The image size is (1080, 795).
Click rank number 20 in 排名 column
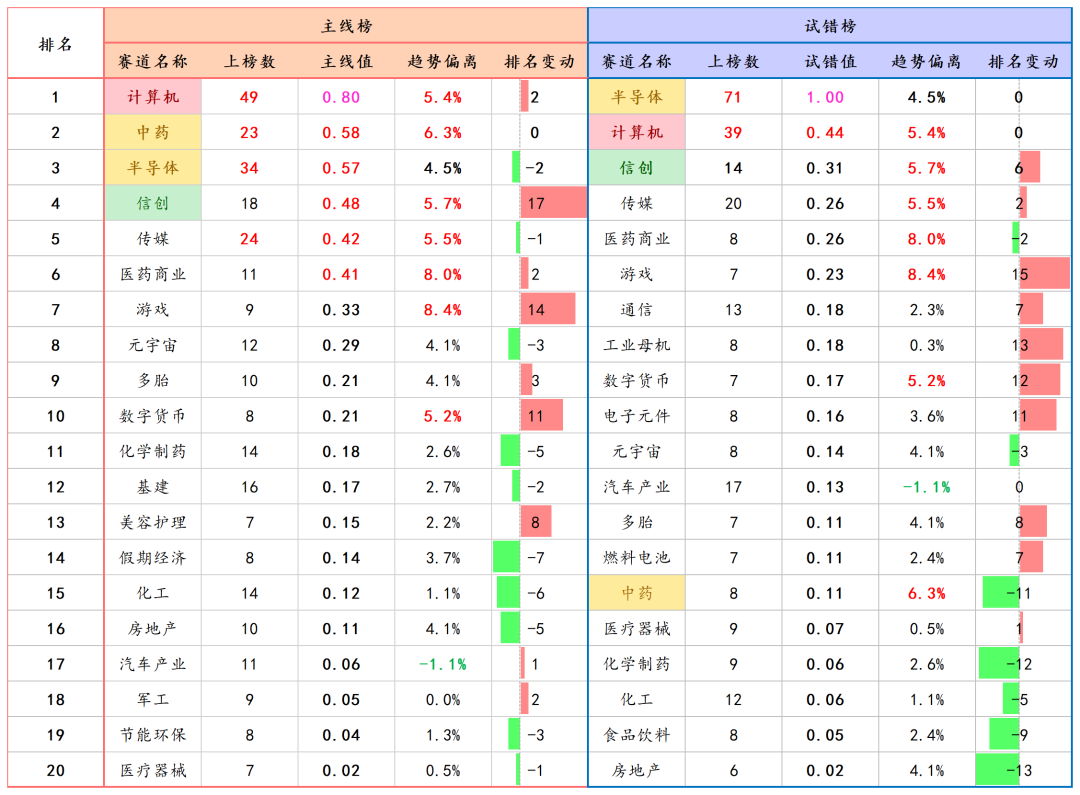pyautogui.click(x=55, y=770)
